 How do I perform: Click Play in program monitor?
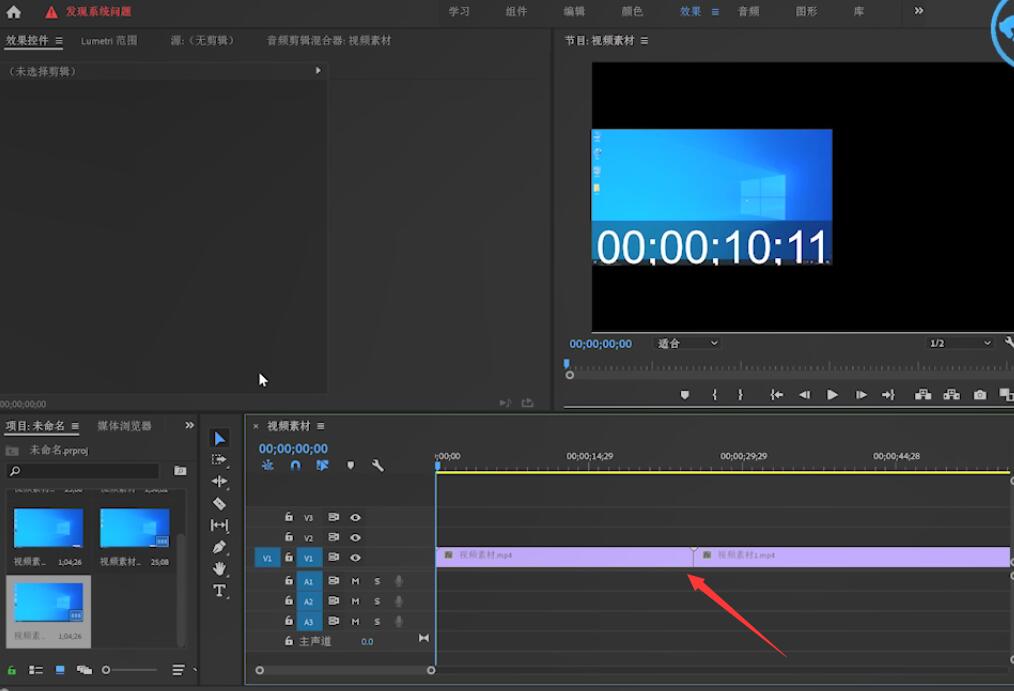point(832,395)
